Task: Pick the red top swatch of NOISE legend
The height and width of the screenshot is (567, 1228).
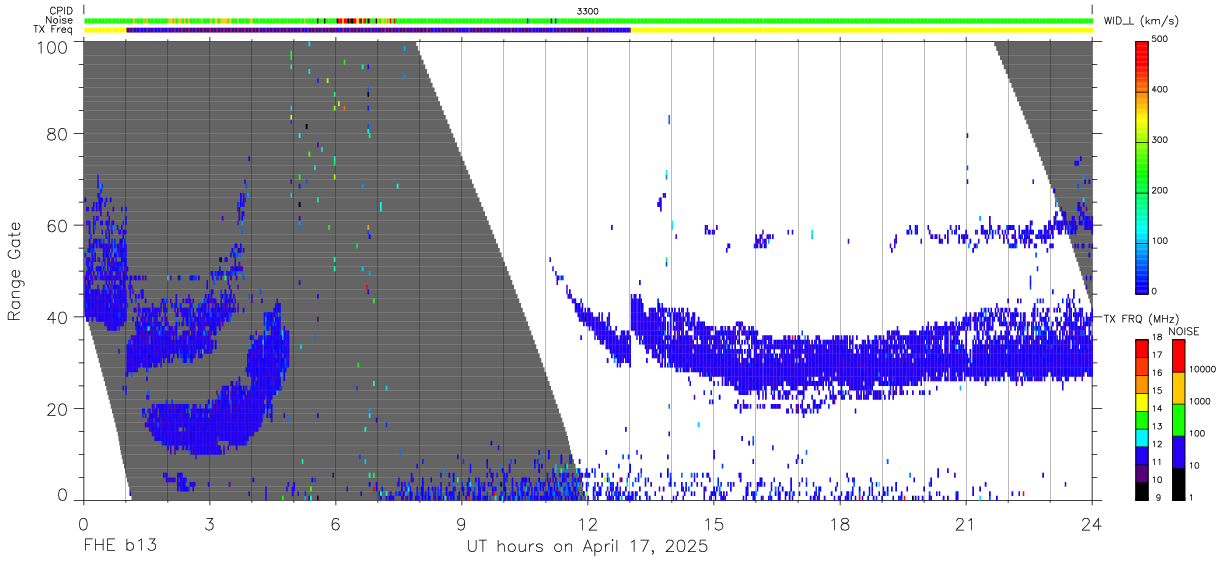Action: 1179,356
